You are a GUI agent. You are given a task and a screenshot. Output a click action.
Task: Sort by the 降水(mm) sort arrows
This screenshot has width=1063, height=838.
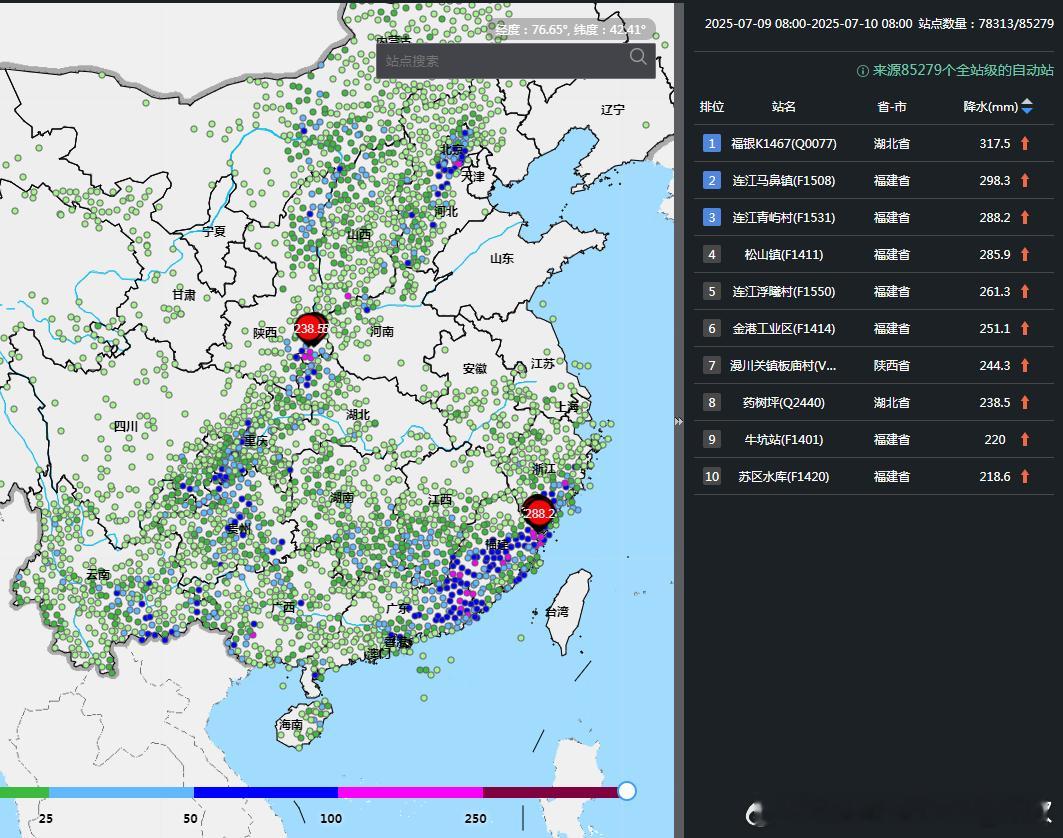[x=1027, y=106]
